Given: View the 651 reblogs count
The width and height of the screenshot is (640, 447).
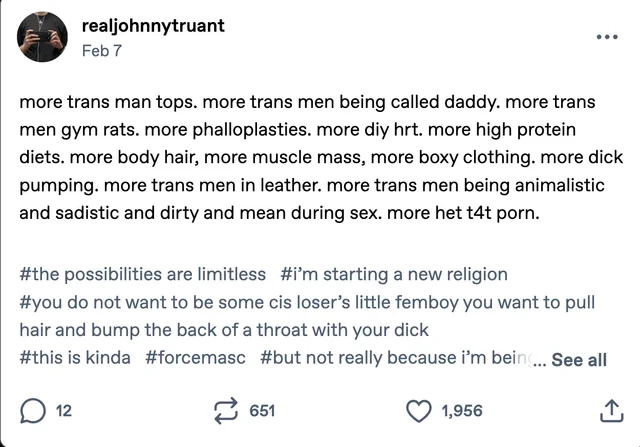Looking at the screenshot, I should tap(262, 411).
